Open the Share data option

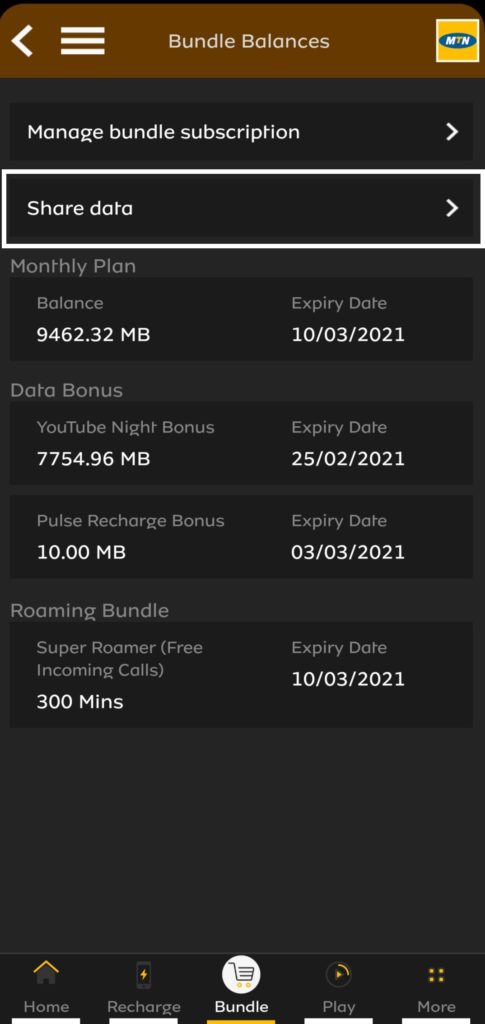(x=242, y=208)
